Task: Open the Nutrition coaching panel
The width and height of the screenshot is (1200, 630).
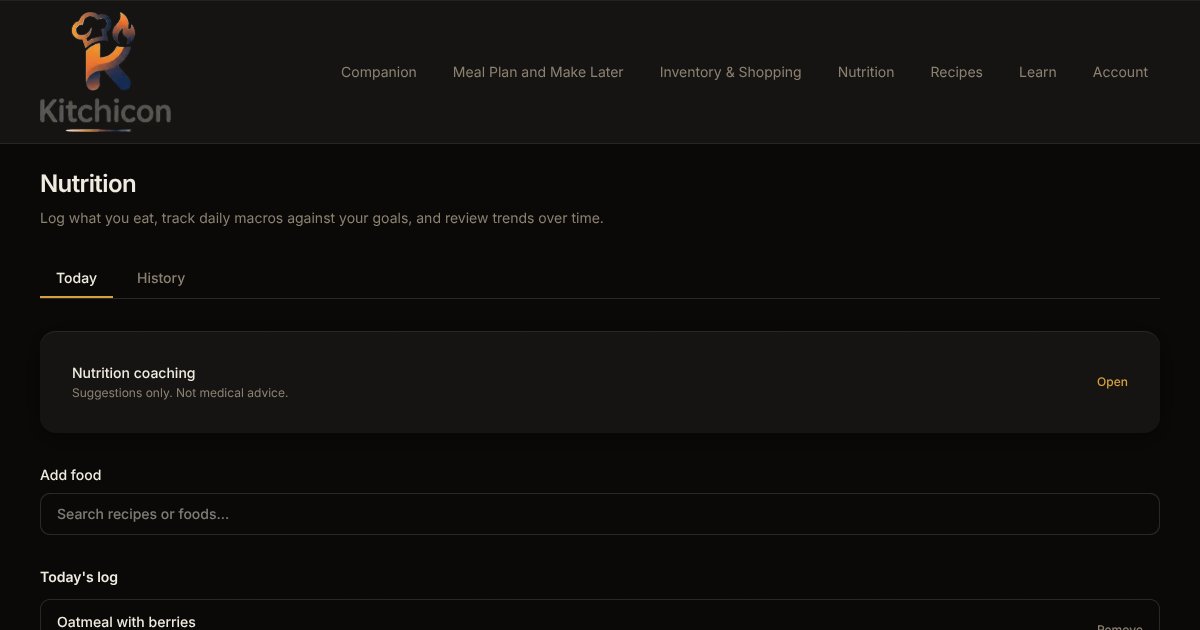Action: click(1112, 382)
